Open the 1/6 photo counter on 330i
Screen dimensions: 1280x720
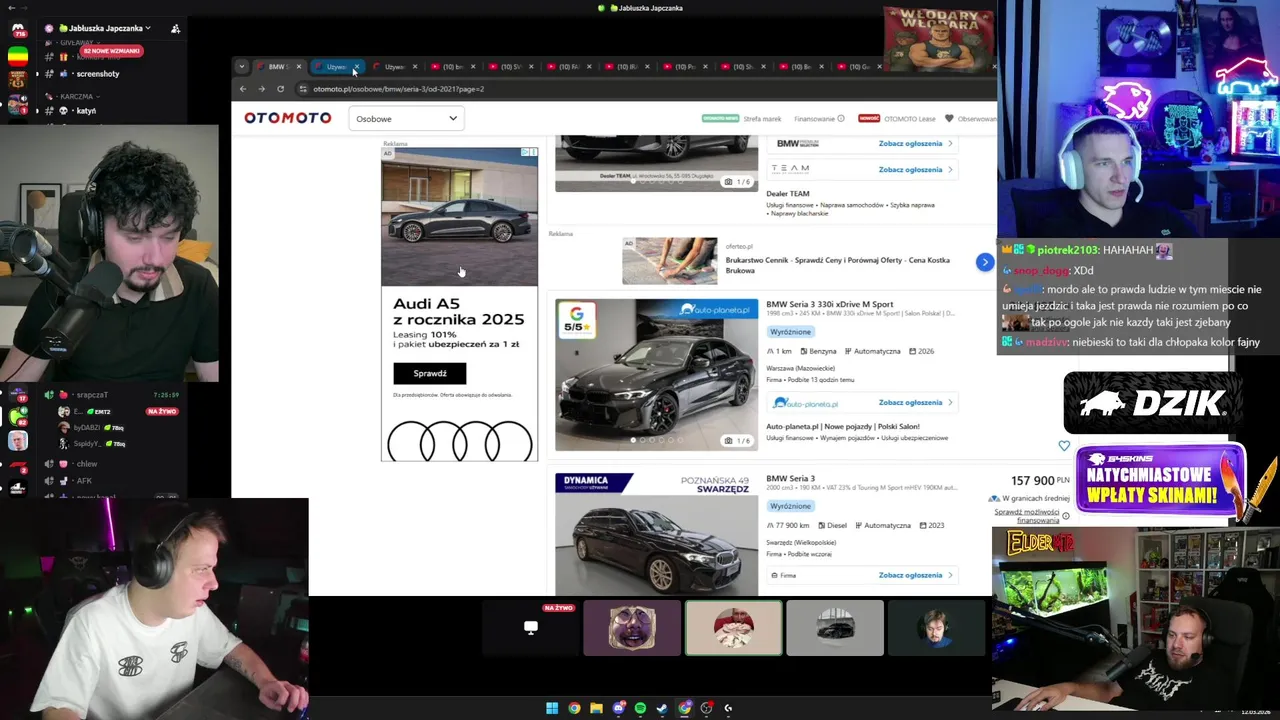tap(737, 440)
